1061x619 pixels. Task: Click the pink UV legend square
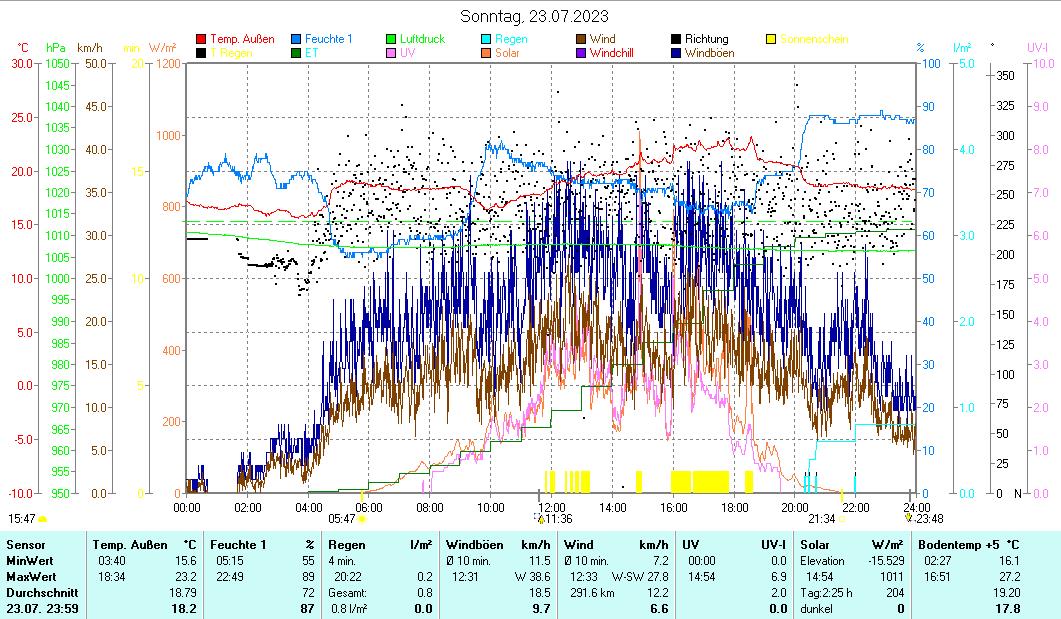tap(392, 53)
